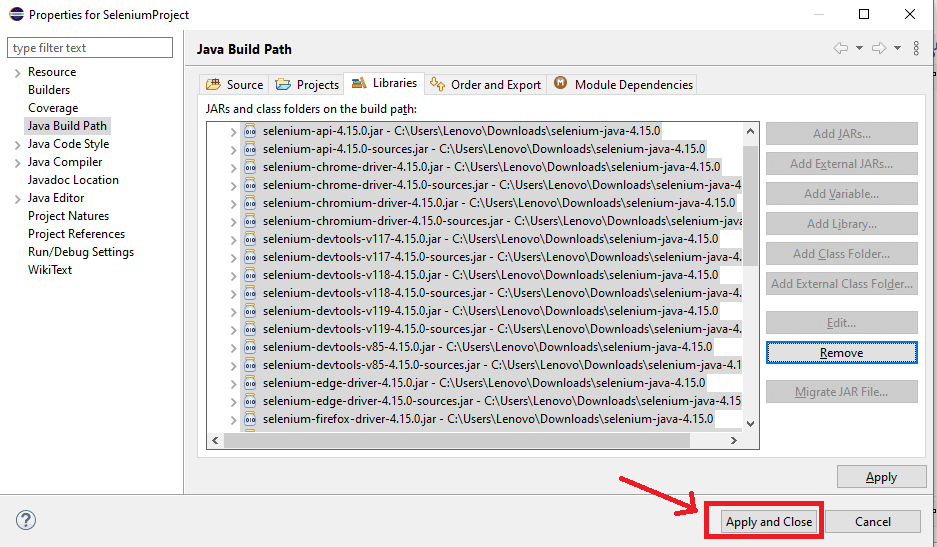Expand selenium-api-4.15.0.jar entry
937x547 pixels.
point(234,132)
